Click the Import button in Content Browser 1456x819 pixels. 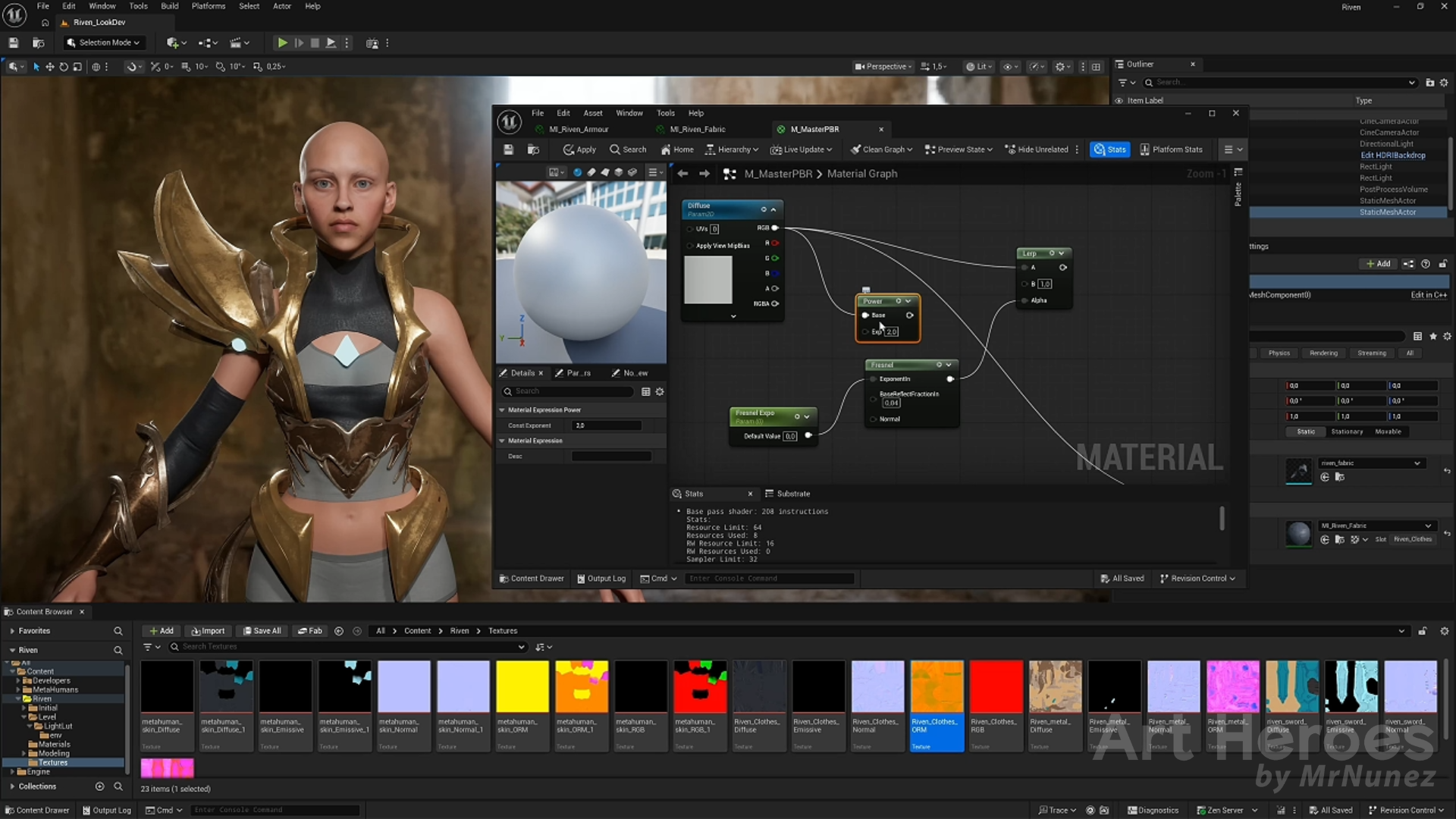click(208, 631)
